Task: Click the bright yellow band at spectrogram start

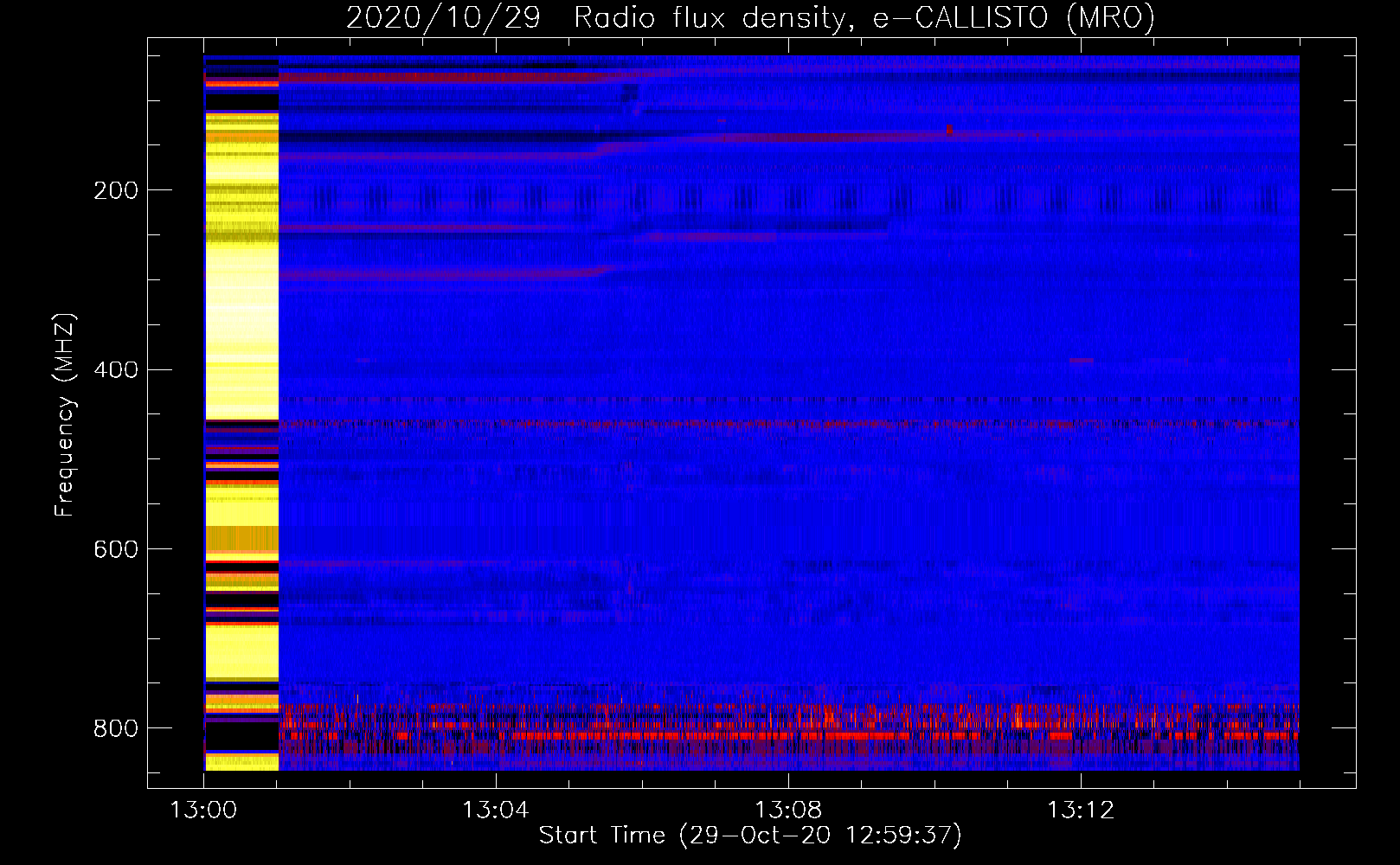Action: click(241, 413)
